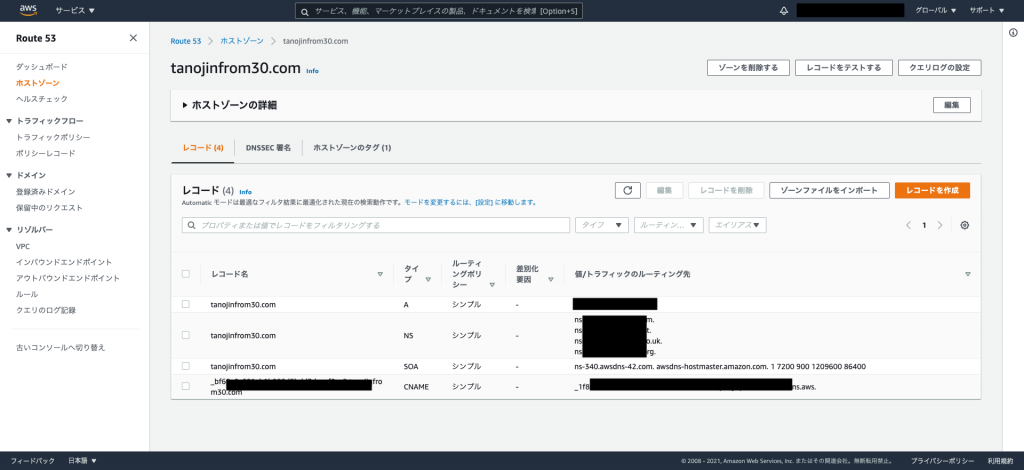
Task: Open ホストゾーン in sidebar
Action: coord(38,83)
